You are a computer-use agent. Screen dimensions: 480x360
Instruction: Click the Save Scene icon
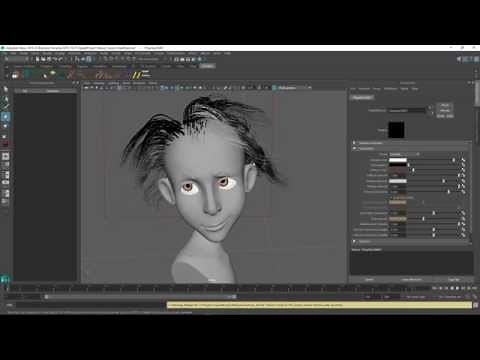coord(49,59)
